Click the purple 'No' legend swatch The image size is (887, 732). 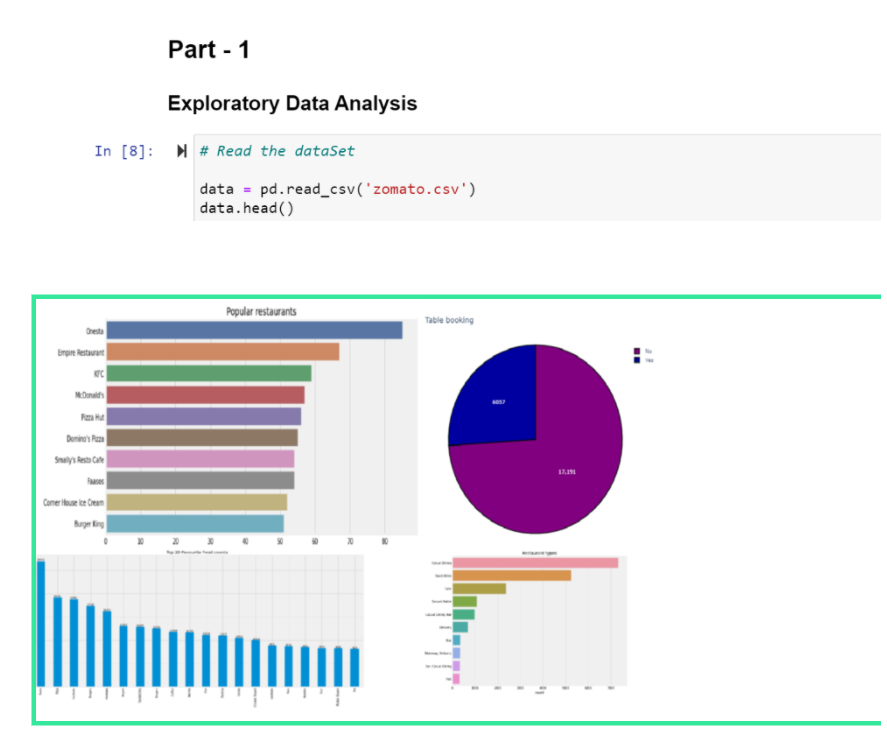pyautogui.click(x=637, y=351)
